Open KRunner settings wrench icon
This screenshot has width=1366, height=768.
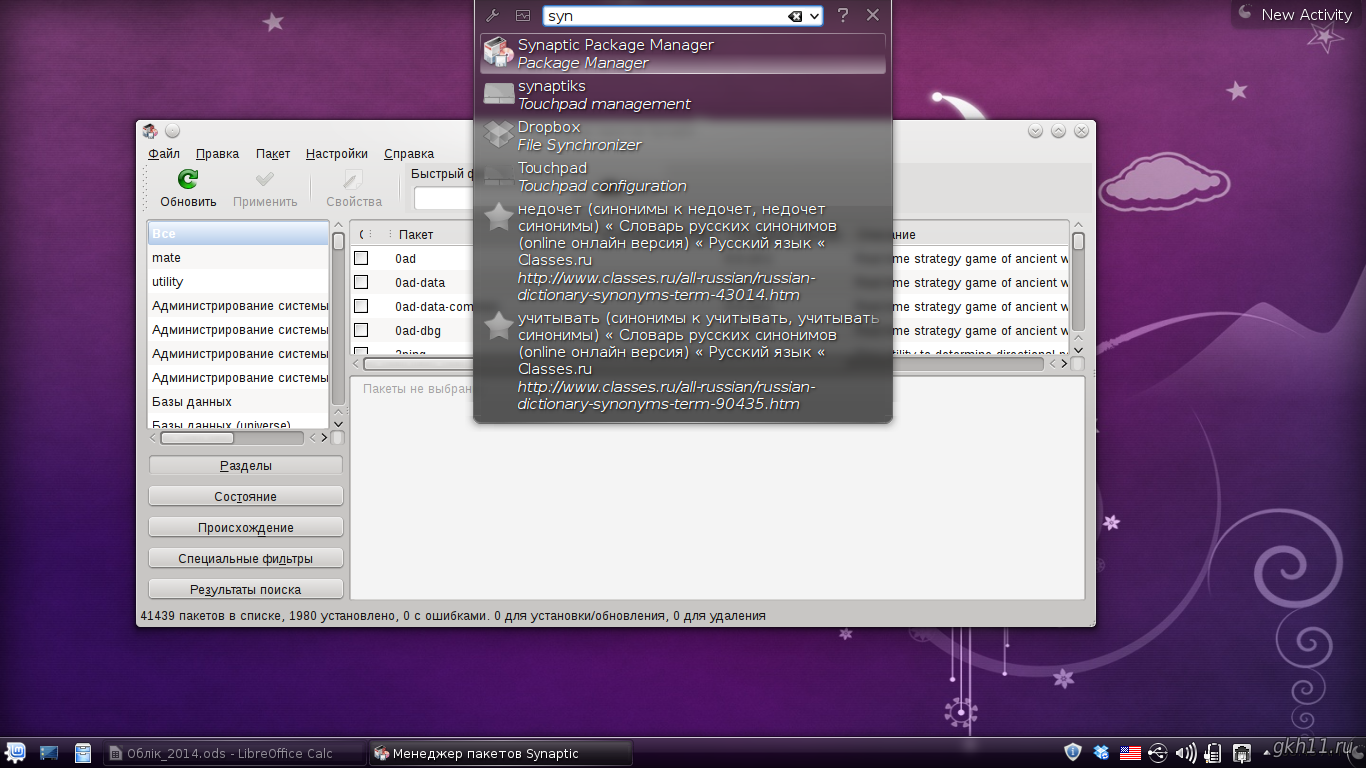491,15
